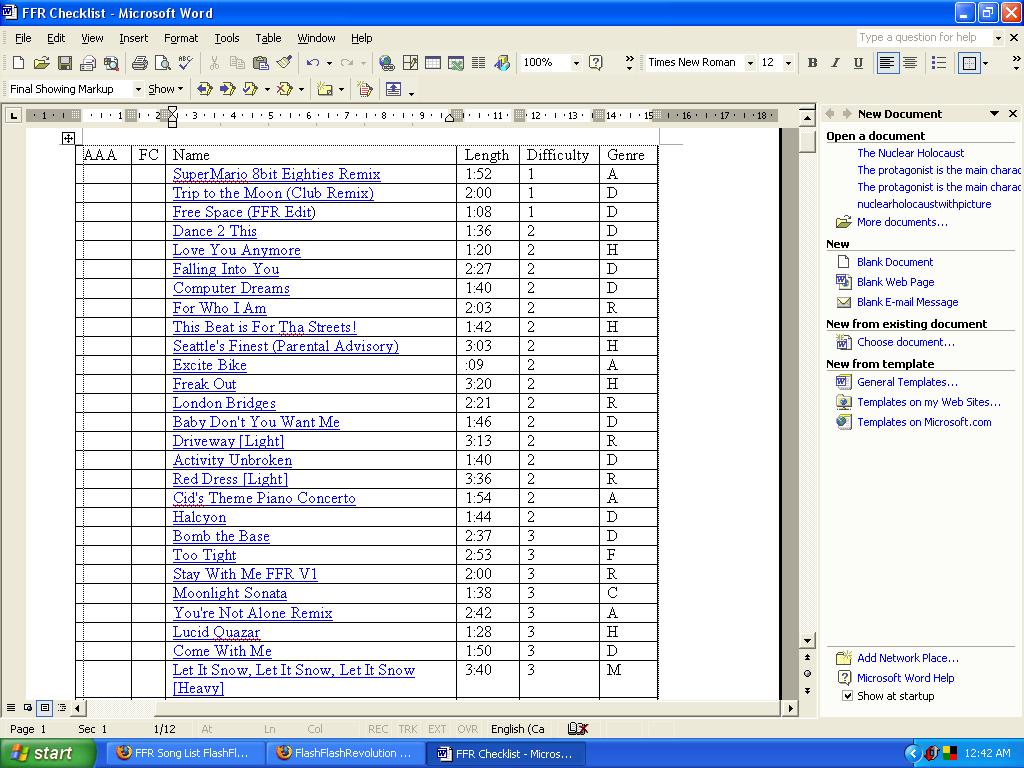
Task: Click the Format Painter brush icon
Action: point(284,63)
